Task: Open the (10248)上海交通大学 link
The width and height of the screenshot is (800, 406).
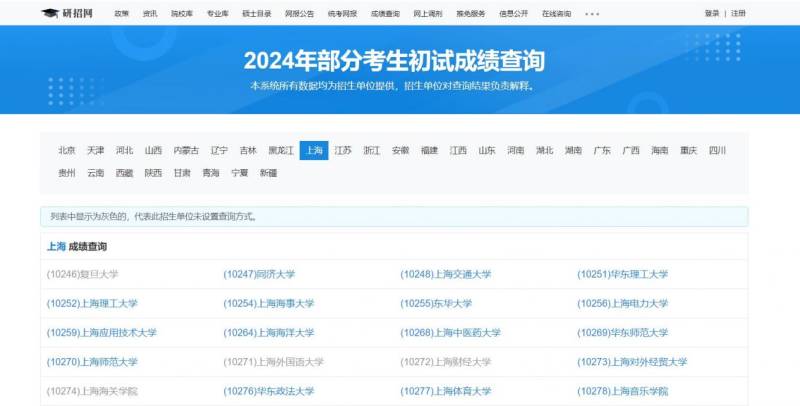Action: pos(445,274)
